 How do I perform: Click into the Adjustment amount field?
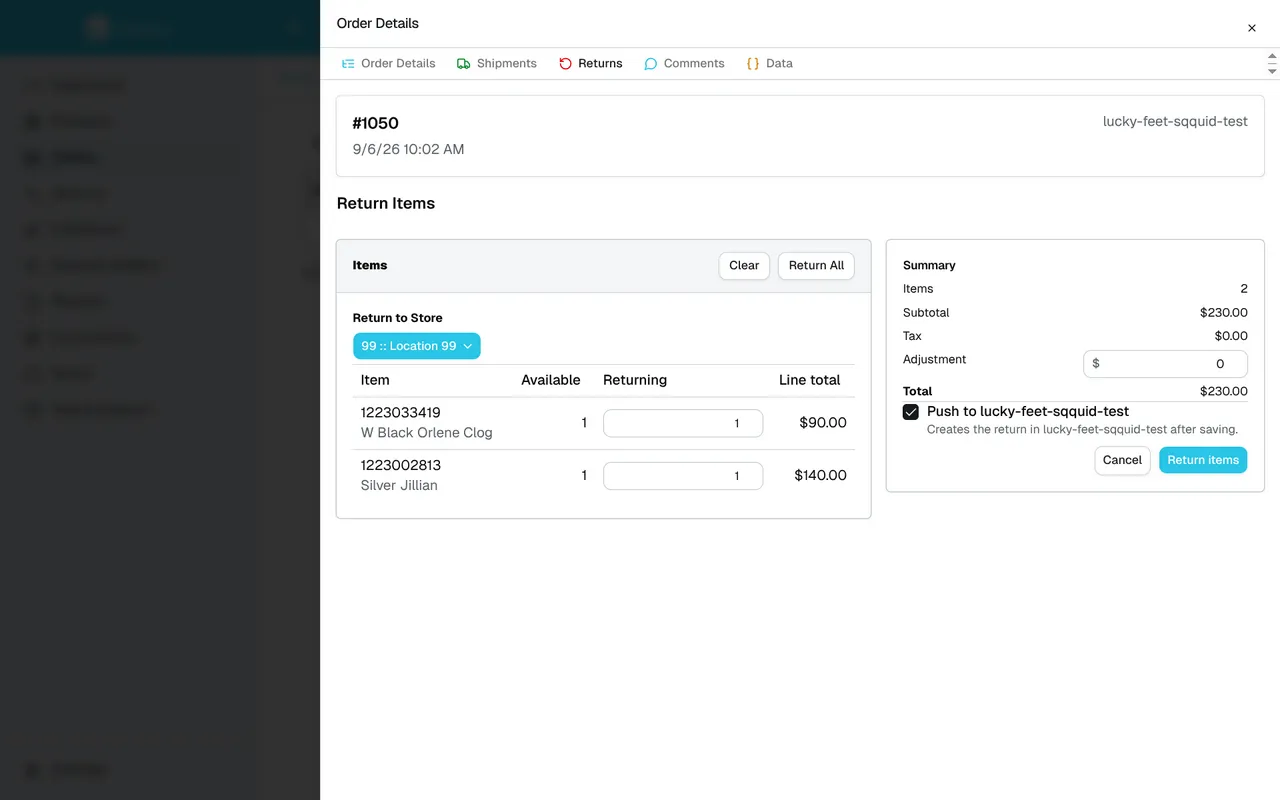coord(1166,364)
